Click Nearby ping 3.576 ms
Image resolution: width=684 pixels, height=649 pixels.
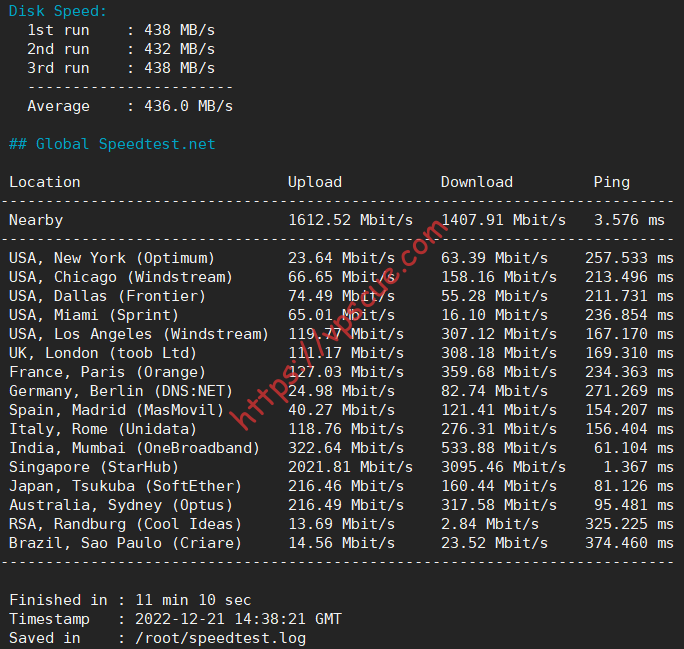[629, 220]
